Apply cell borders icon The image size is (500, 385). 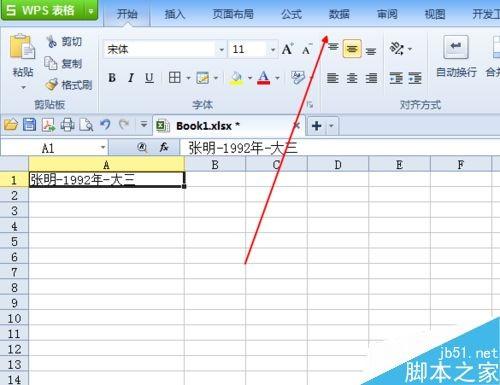[x=175, y=78]
